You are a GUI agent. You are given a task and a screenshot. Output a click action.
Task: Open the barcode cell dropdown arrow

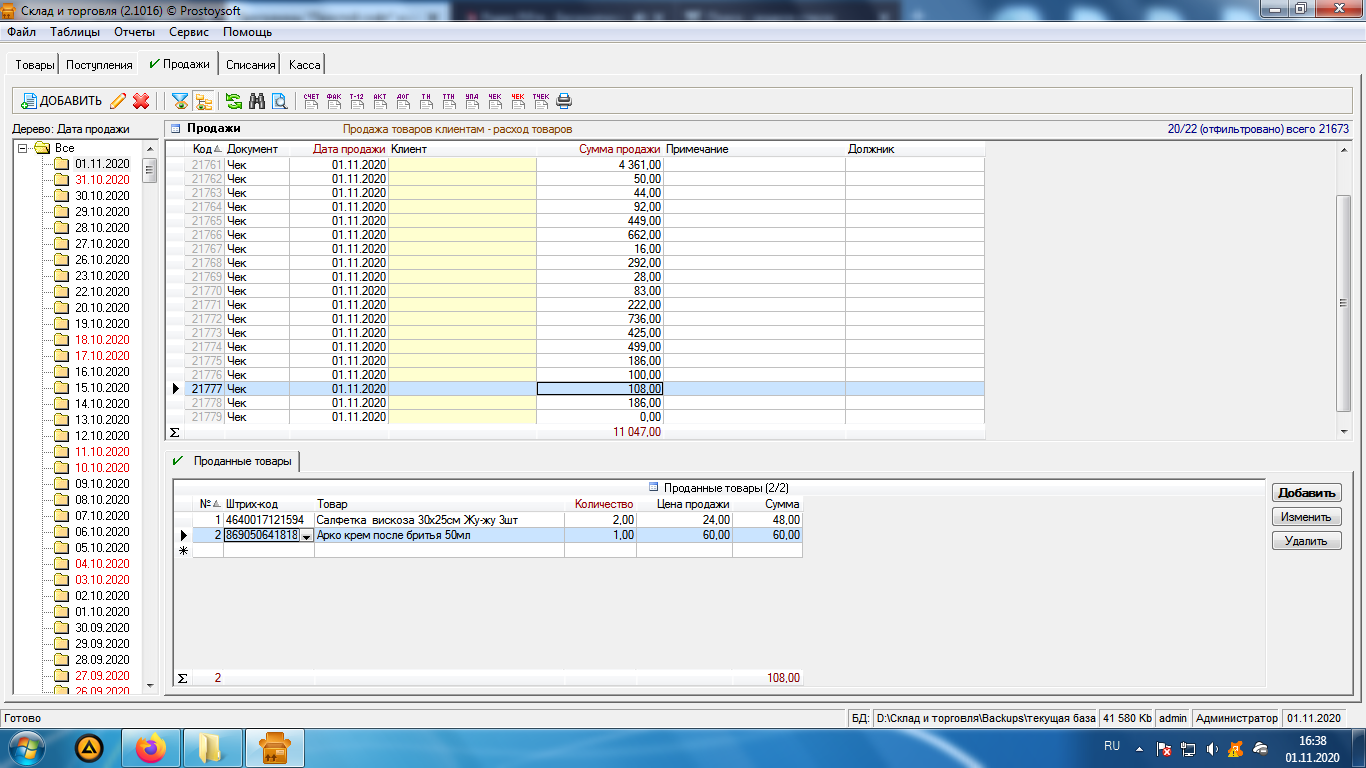306,536
